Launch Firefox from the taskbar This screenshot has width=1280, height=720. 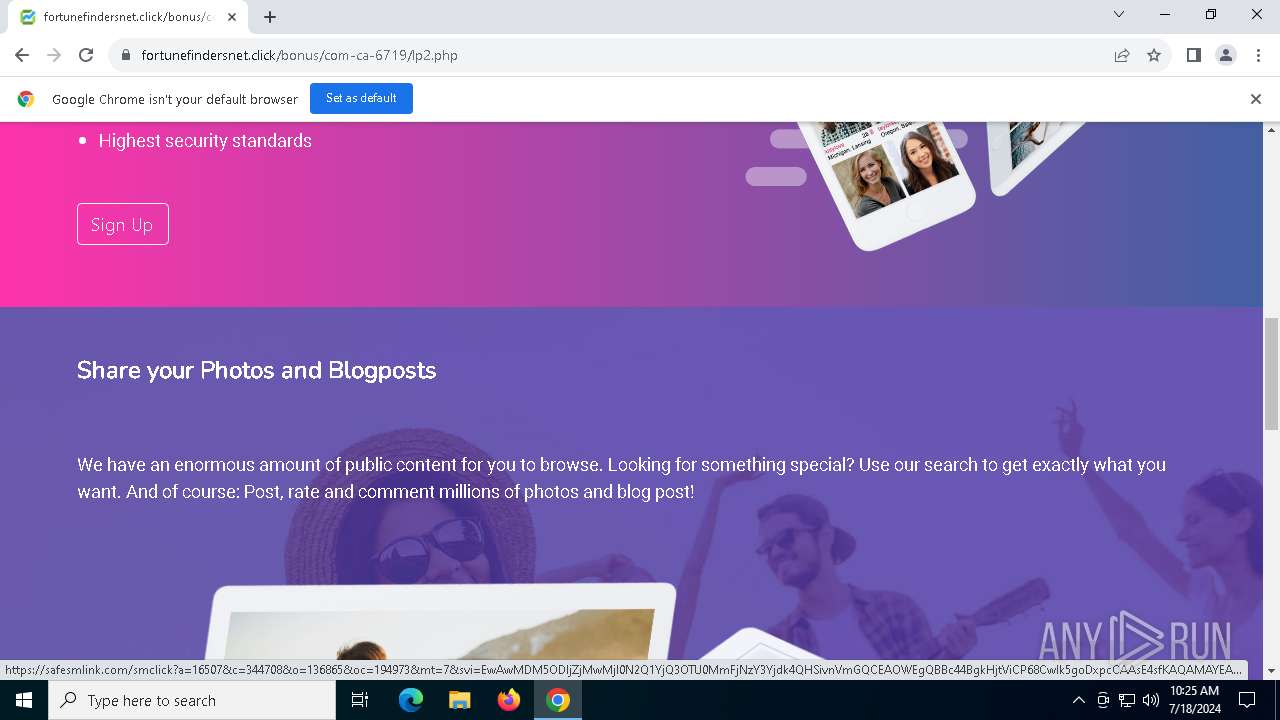(x=509, y=700)
